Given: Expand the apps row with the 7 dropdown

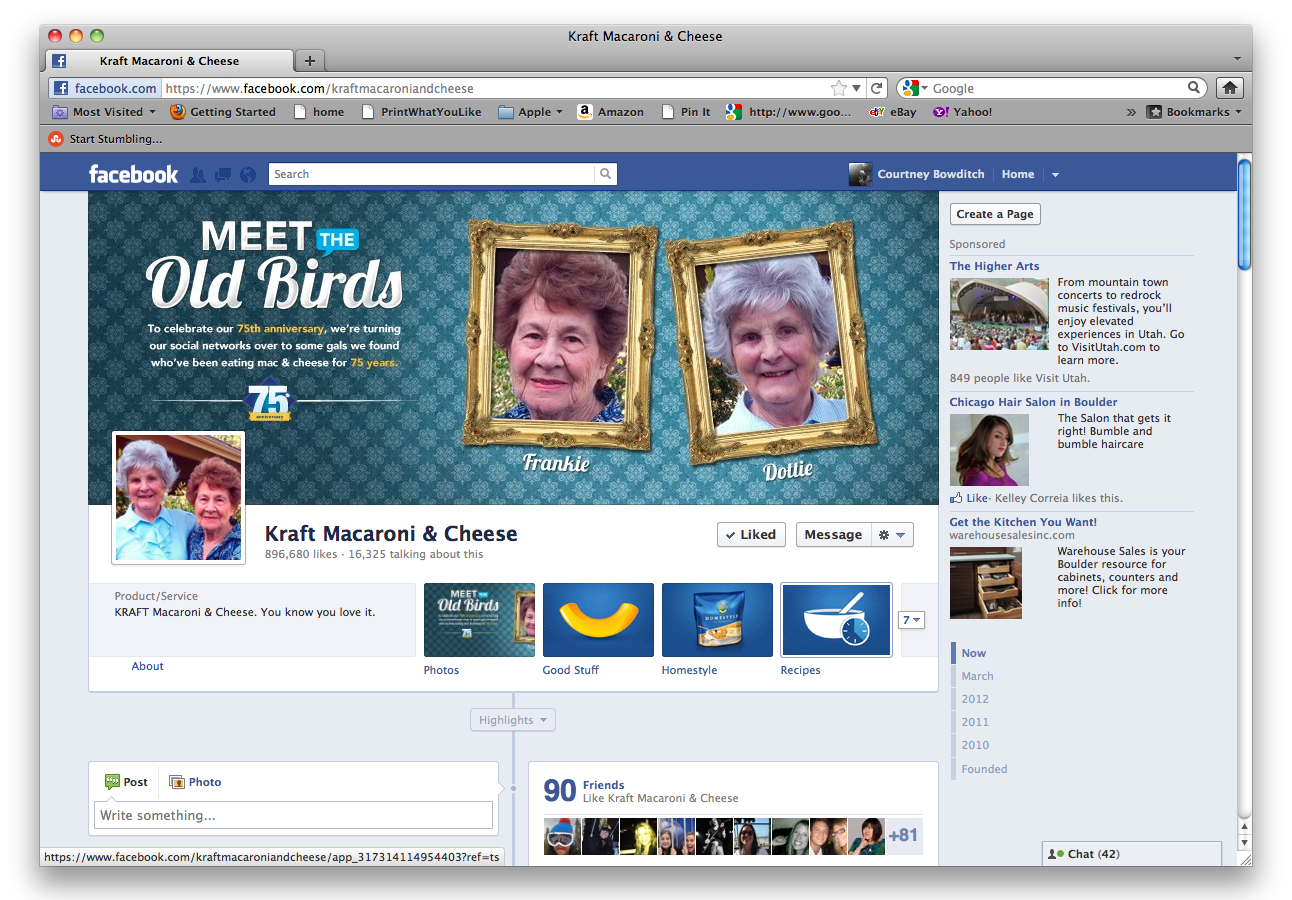Looking at the screenshot, I should [x=911, y=620].
